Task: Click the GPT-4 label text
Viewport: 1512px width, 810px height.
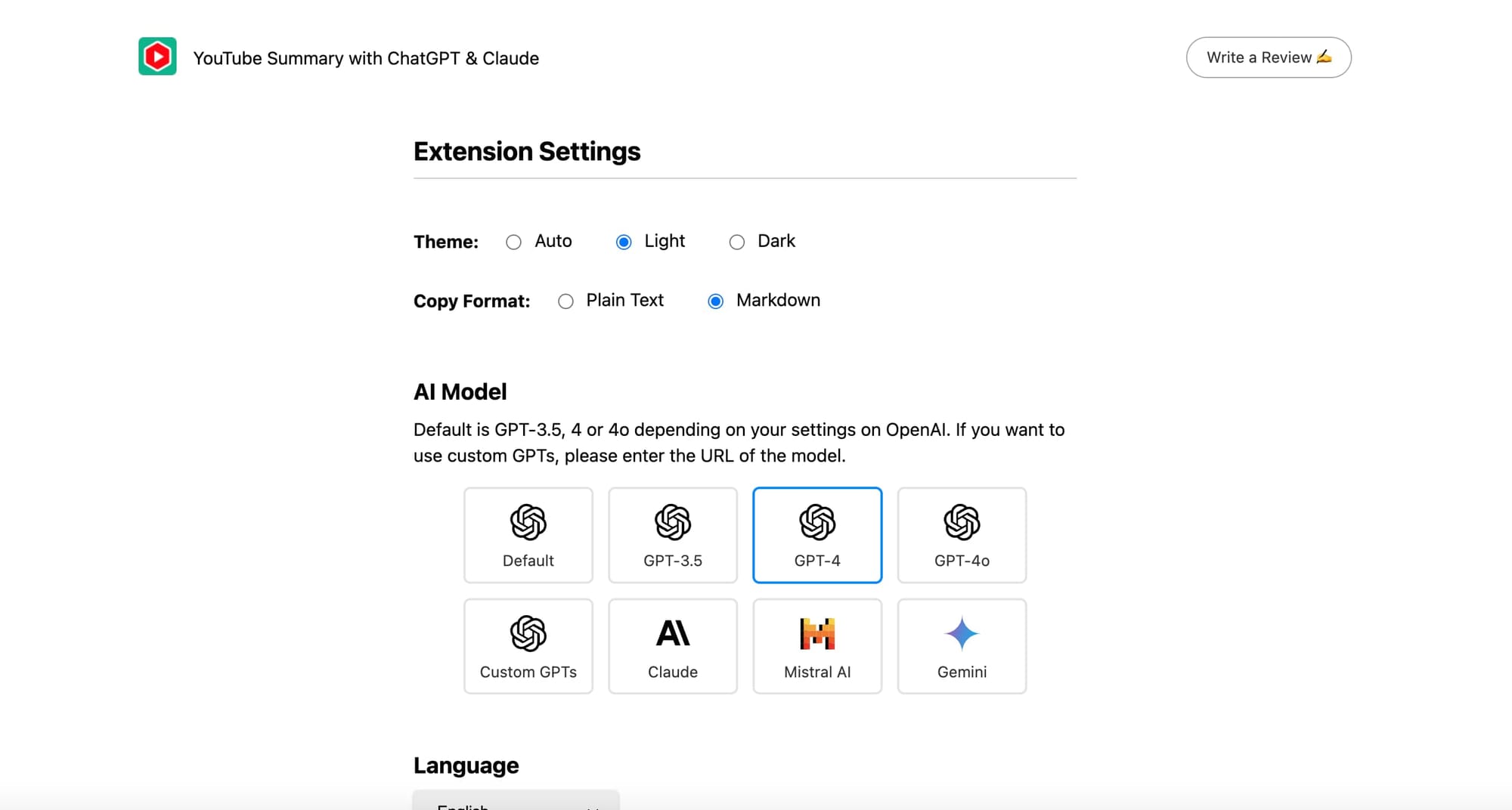Action: click(x=817, y=561)
